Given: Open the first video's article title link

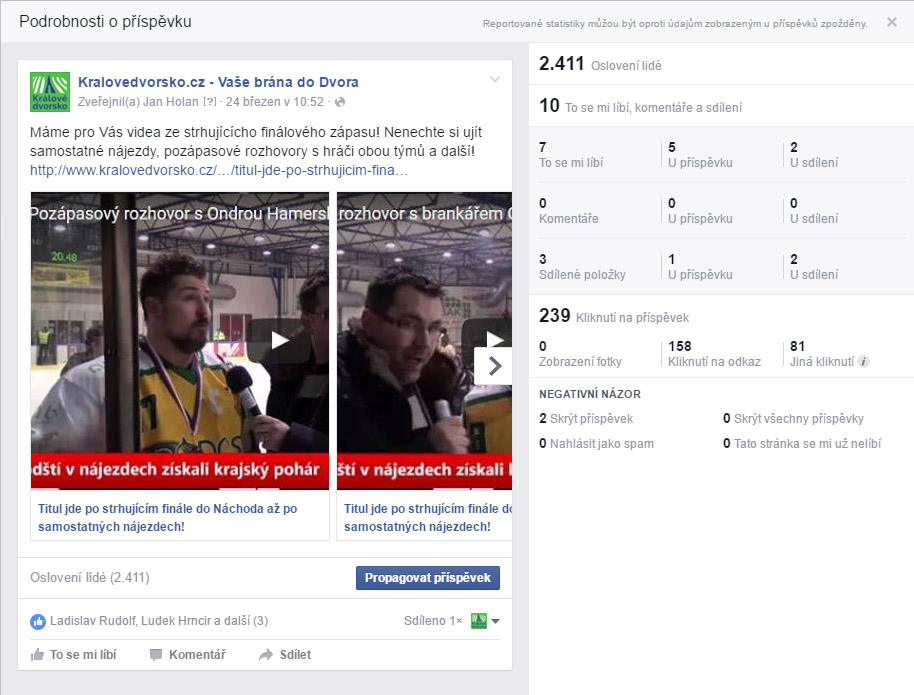Looking at the screenshot, I should 168,517.
